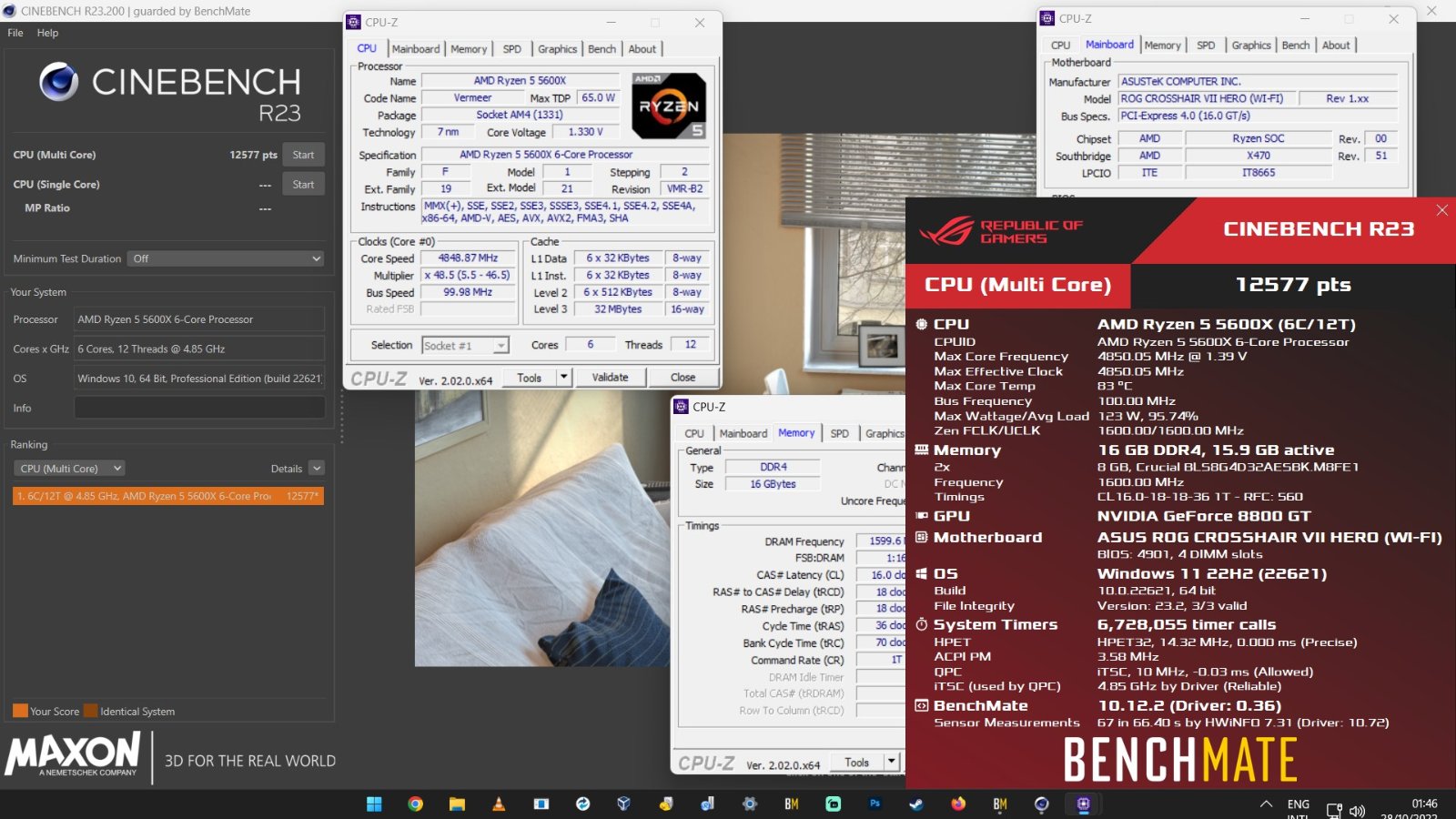1456x819 pixels.
Task: Click the ROG Republic of Gamers logo
Action: (1001, 231)
